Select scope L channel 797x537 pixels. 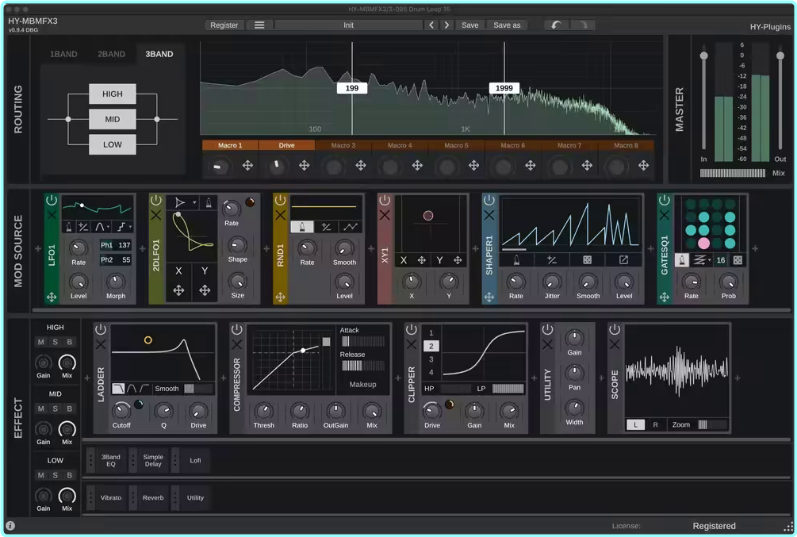click(x=636, y=425)
